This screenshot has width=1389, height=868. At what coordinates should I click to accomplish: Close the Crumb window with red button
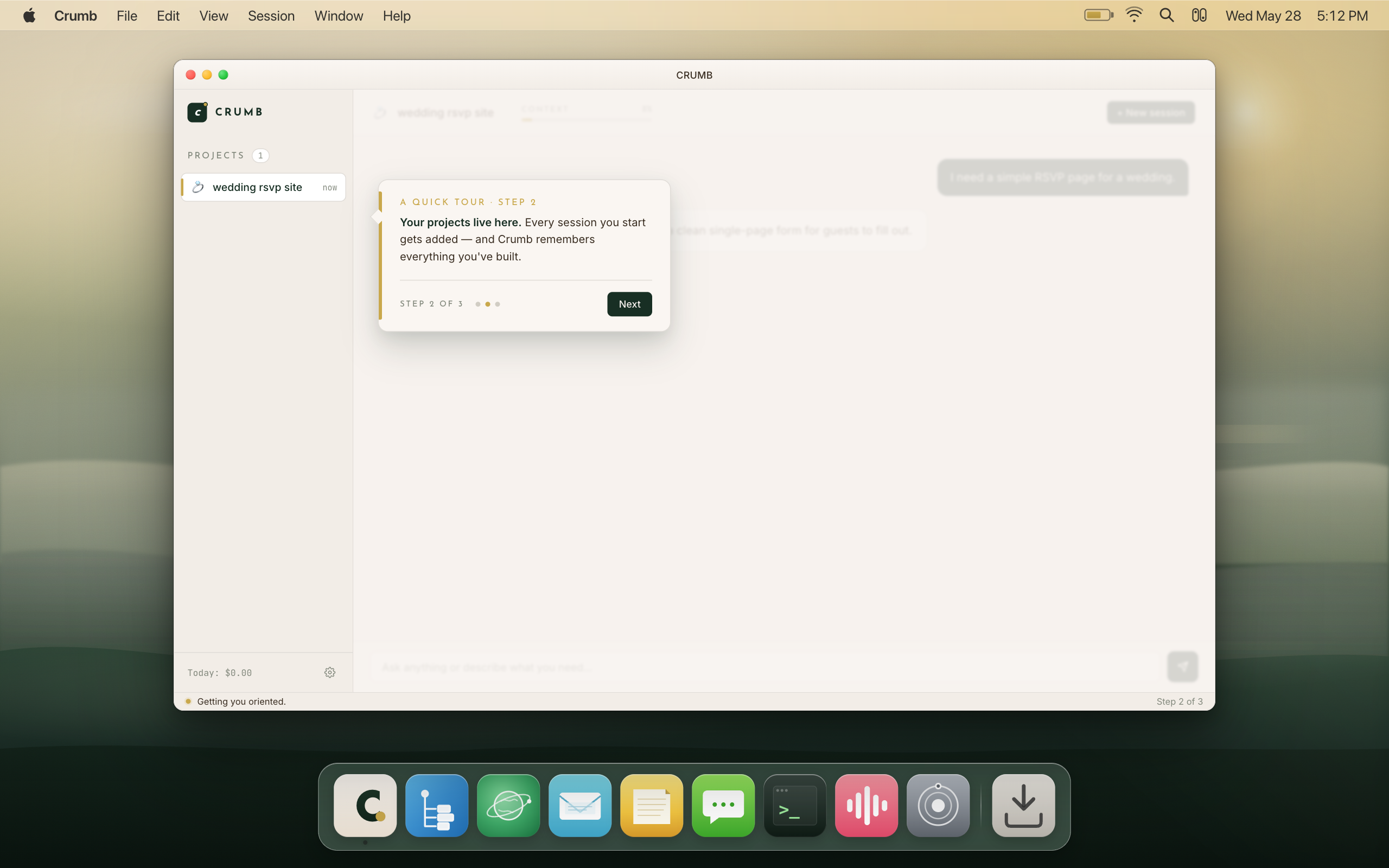click(x=190, y=75)
